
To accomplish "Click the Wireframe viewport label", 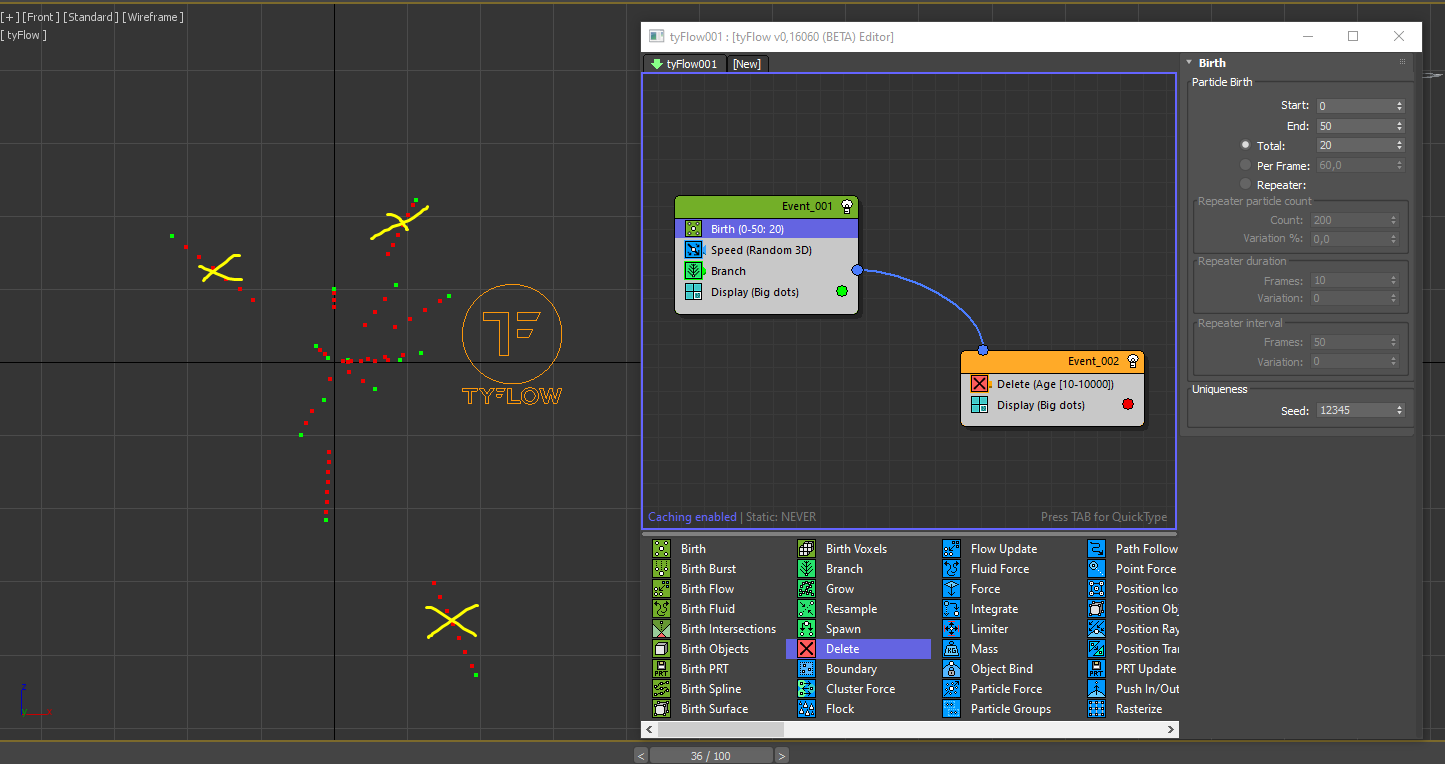I will pos(153,17).
